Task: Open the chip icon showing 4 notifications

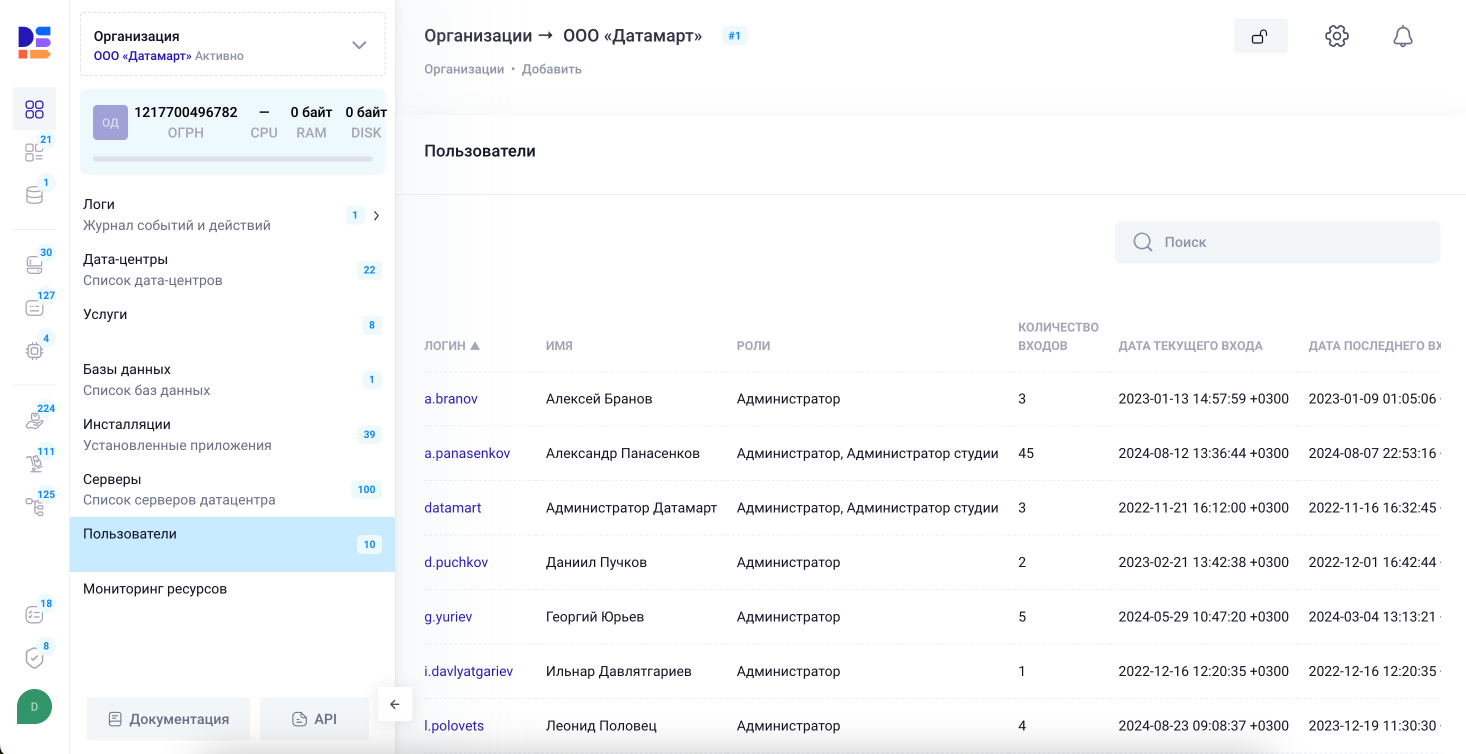Action: [34, 352]
